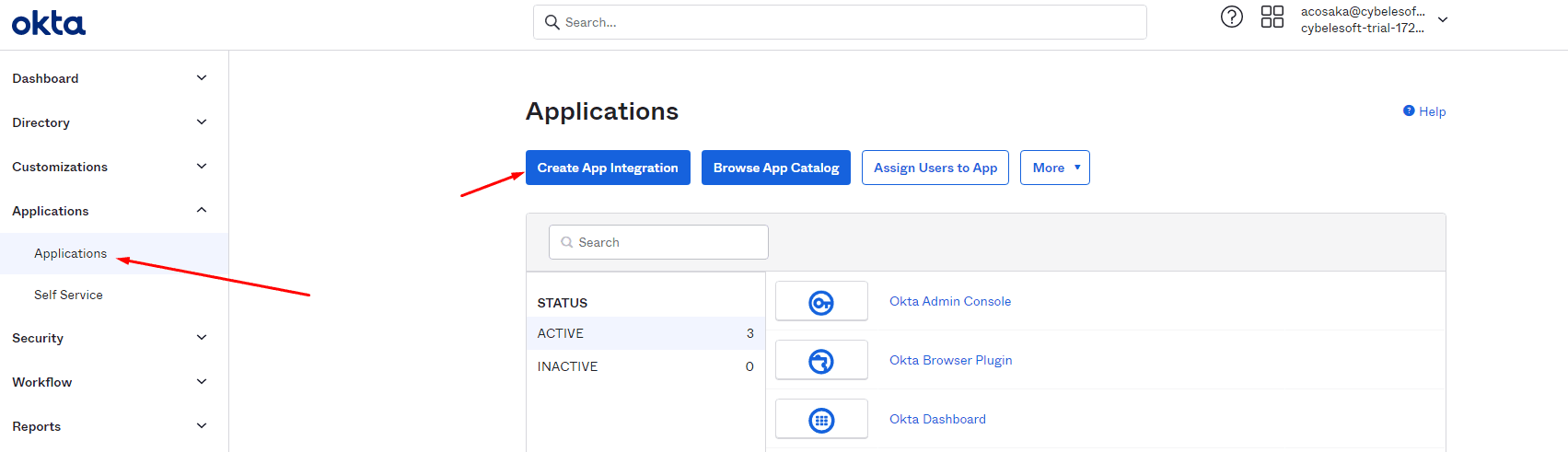Image resolution: width=1568 pixels, height=452 pixels.
Task: Click the Okta Browser Plugin app icon
Action: 821,360
